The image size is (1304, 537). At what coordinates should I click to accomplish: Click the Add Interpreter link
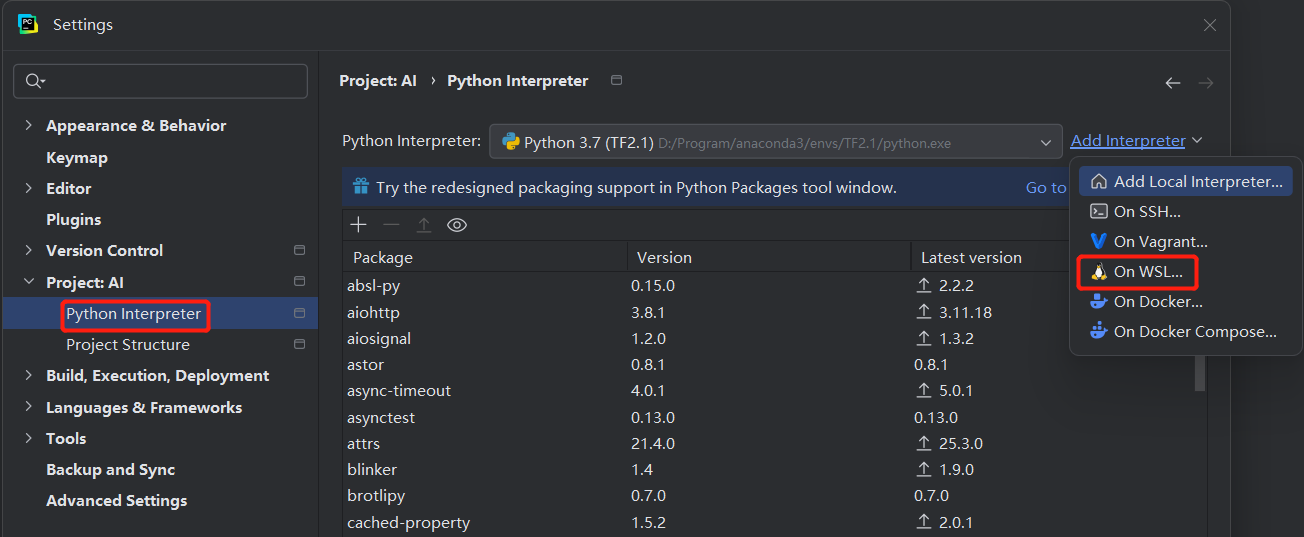pos(1127,141)
